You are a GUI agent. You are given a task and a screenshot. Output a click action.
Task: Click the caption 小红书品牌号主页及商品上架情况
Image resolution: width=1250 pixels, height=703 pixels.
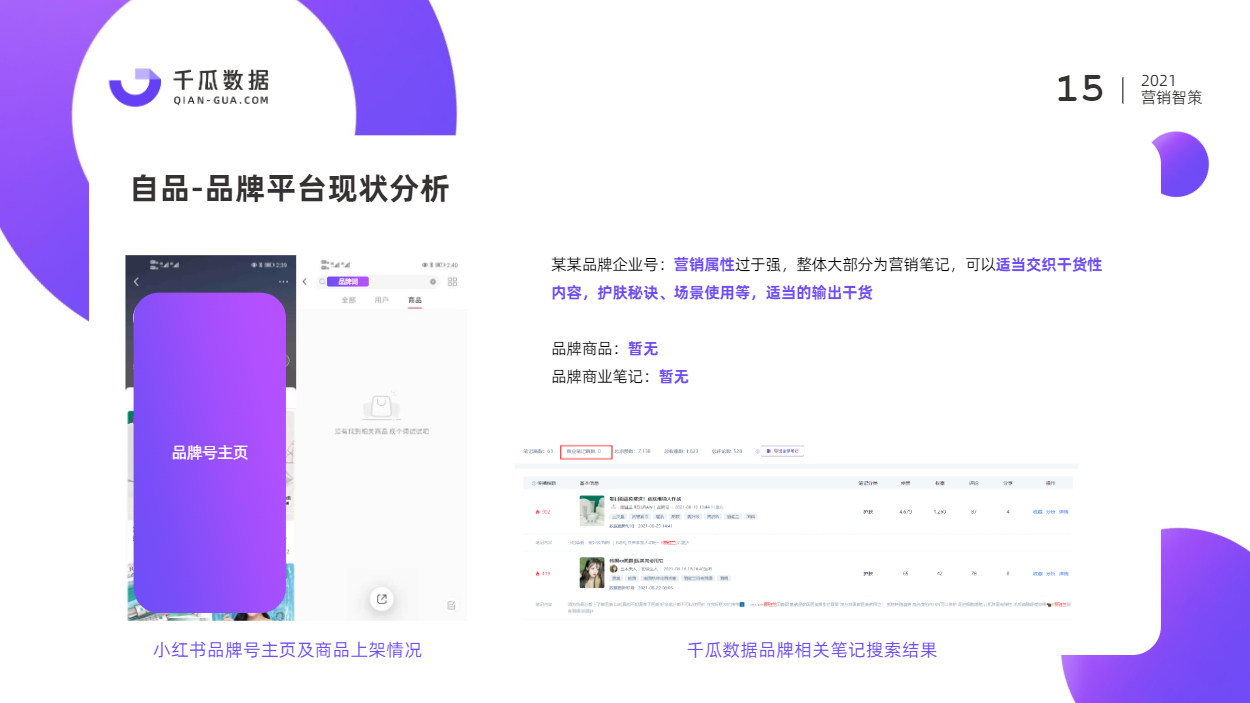point(288,650)
